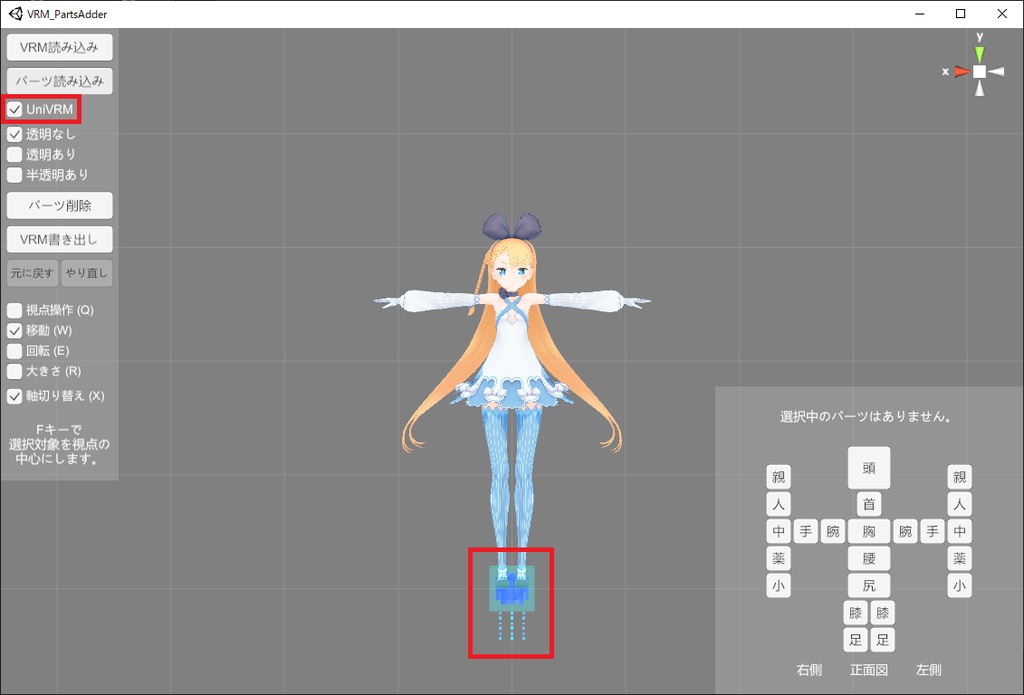Uncheck the 透明なし transparency option
The width and height of the screenshot is (1024, 695).
point(14,133)
